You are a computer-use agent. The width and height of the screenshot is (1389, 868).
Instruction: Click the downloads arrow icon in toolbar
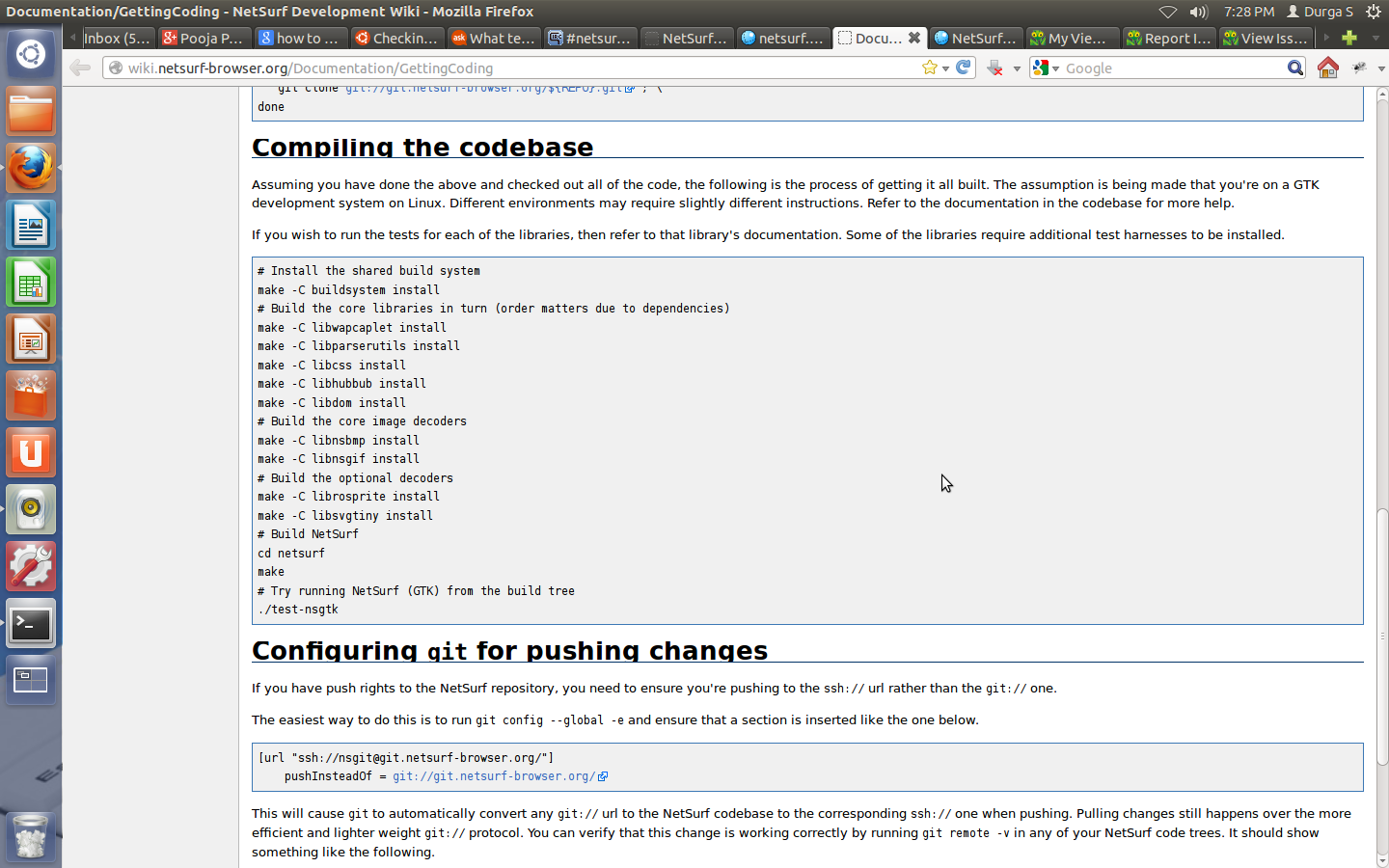coord(994,68)
